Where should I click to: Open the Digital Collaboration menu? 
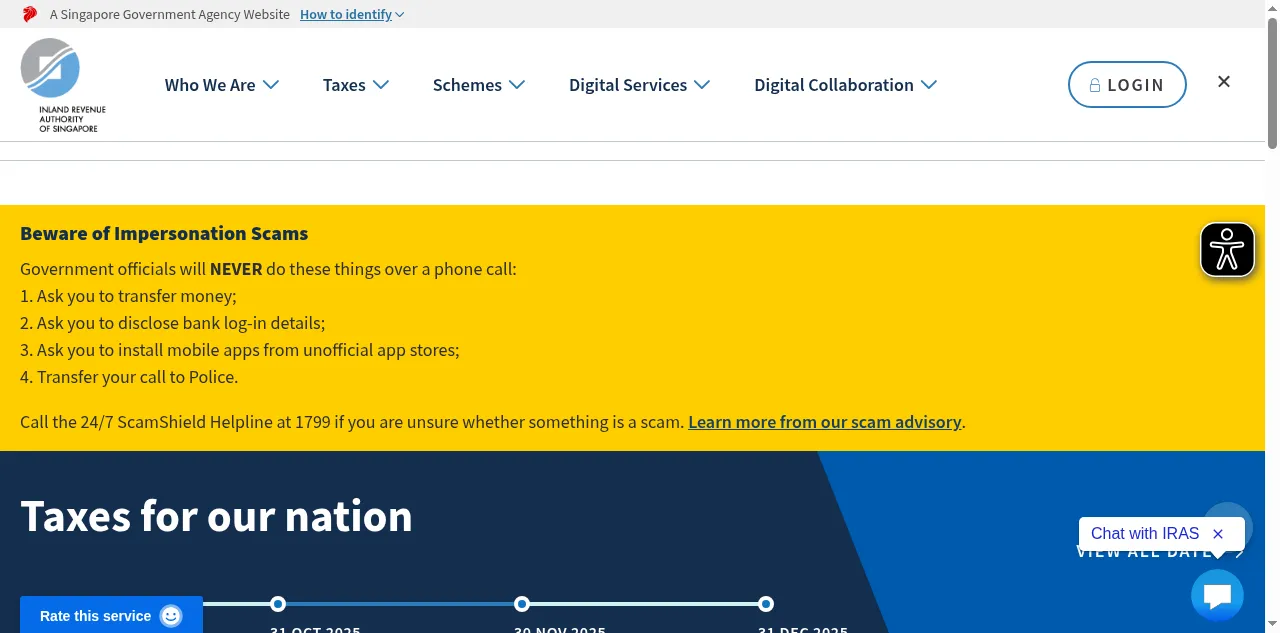pos(845,85)
